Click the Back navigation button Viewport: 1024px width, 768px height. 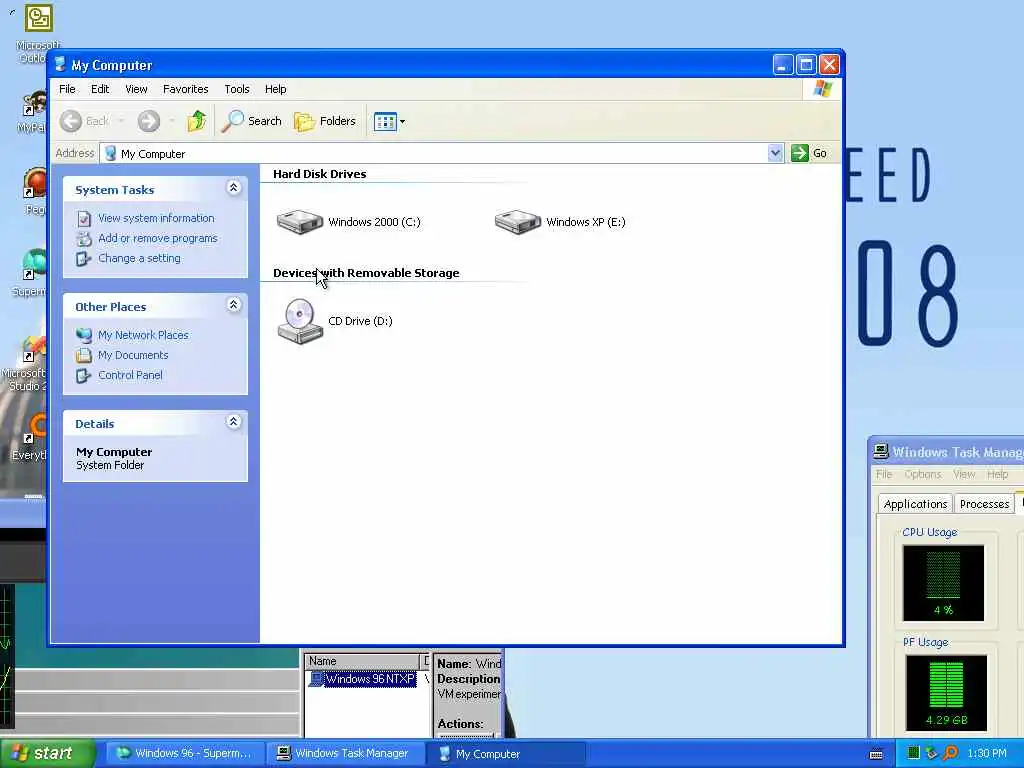pos(84,121)
